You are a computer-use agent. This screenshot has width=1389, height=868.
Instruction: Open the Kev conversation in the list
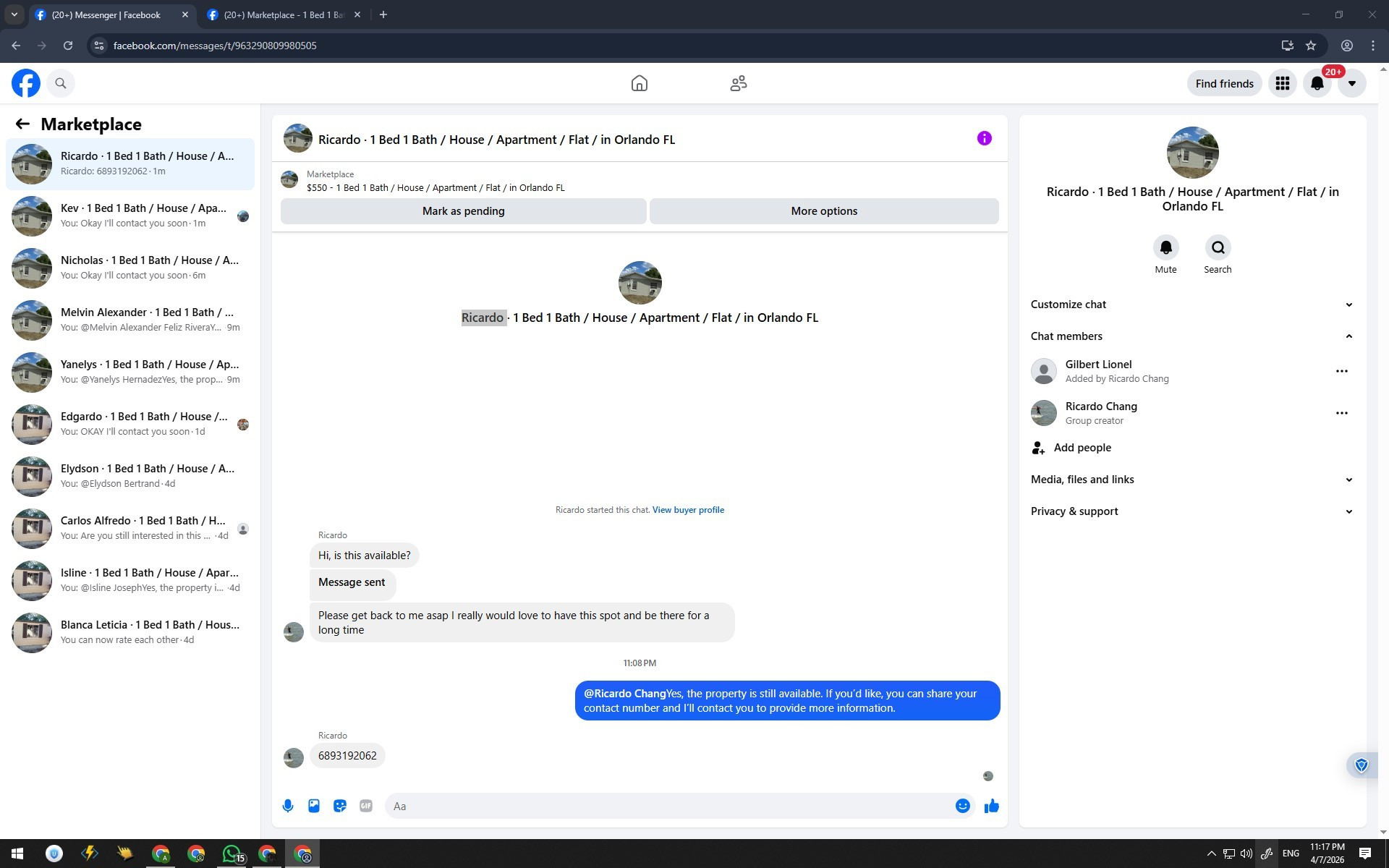(130, 216)
